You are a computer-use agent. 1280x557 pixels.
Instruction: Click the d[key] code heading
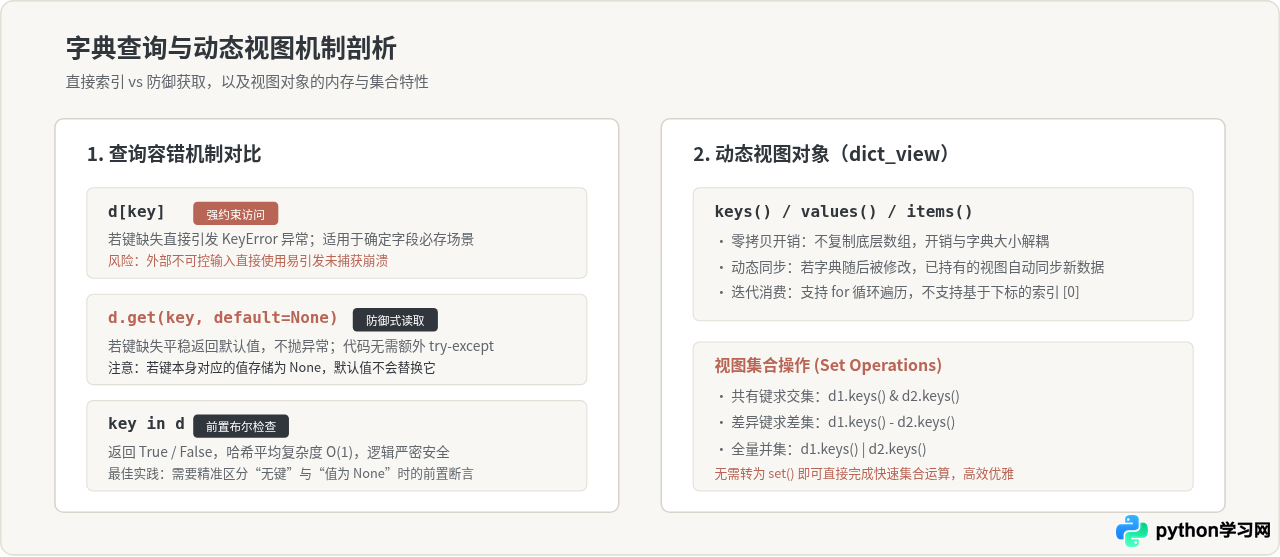[136, 212]
